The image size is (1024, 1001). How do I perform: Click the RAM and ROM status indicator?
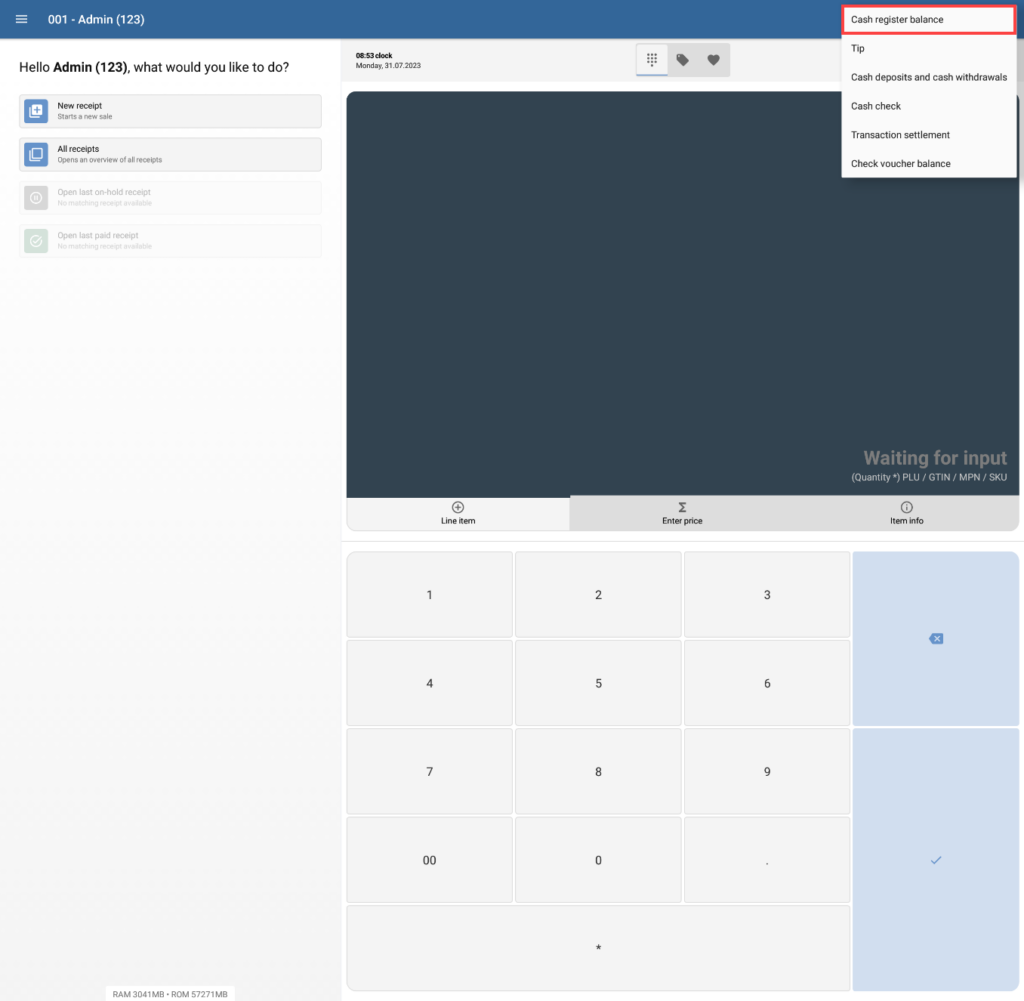(168, 993)
